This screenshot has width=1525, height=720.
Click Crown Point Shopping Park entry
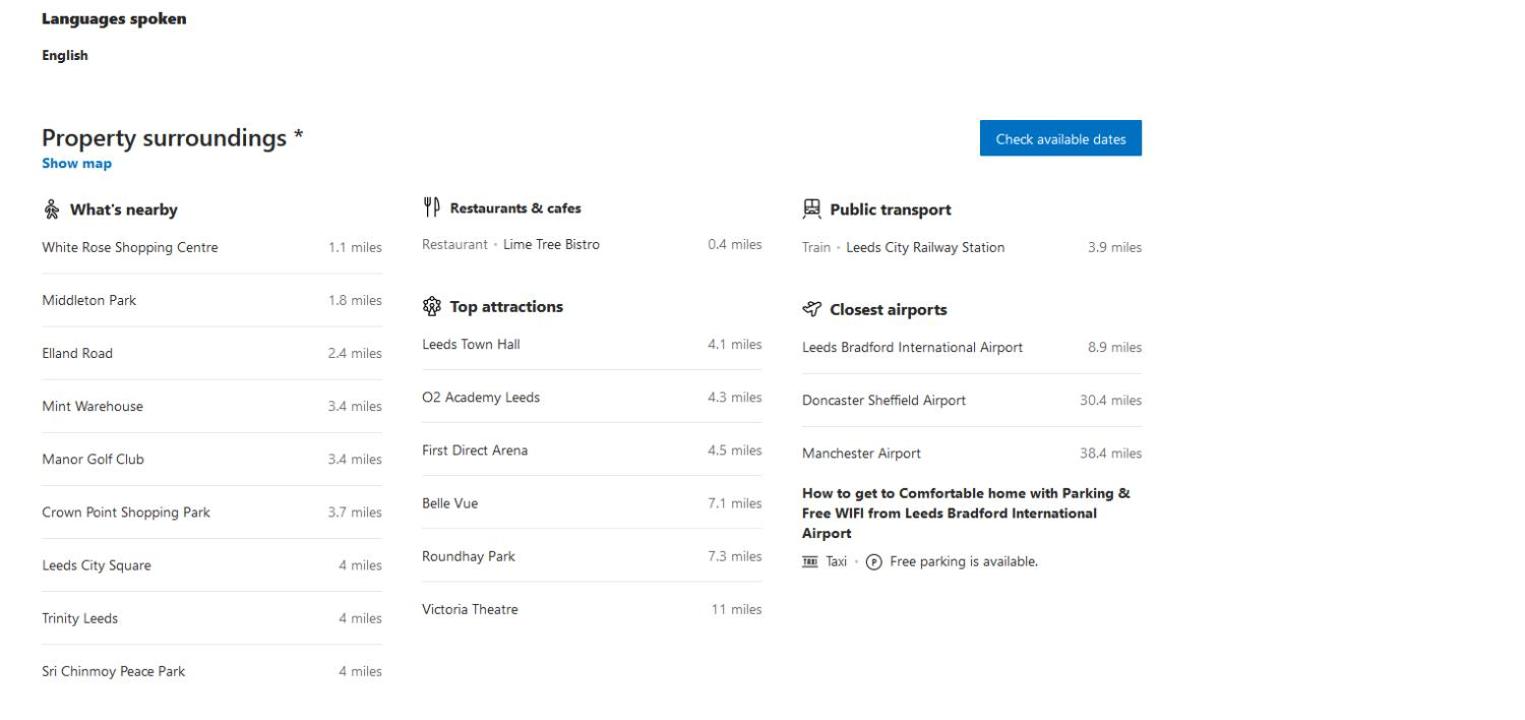point(212,513)
